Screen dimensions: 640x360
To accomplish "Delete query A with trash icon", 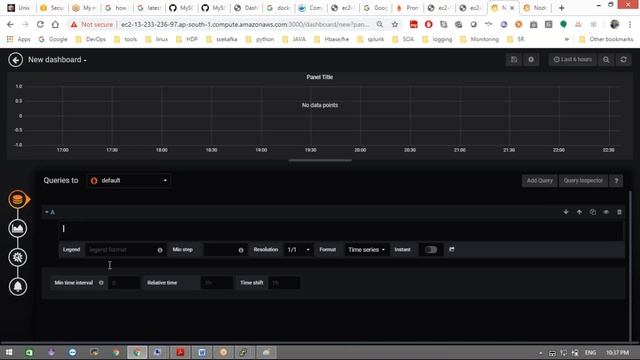I will [x=619, y=212].
